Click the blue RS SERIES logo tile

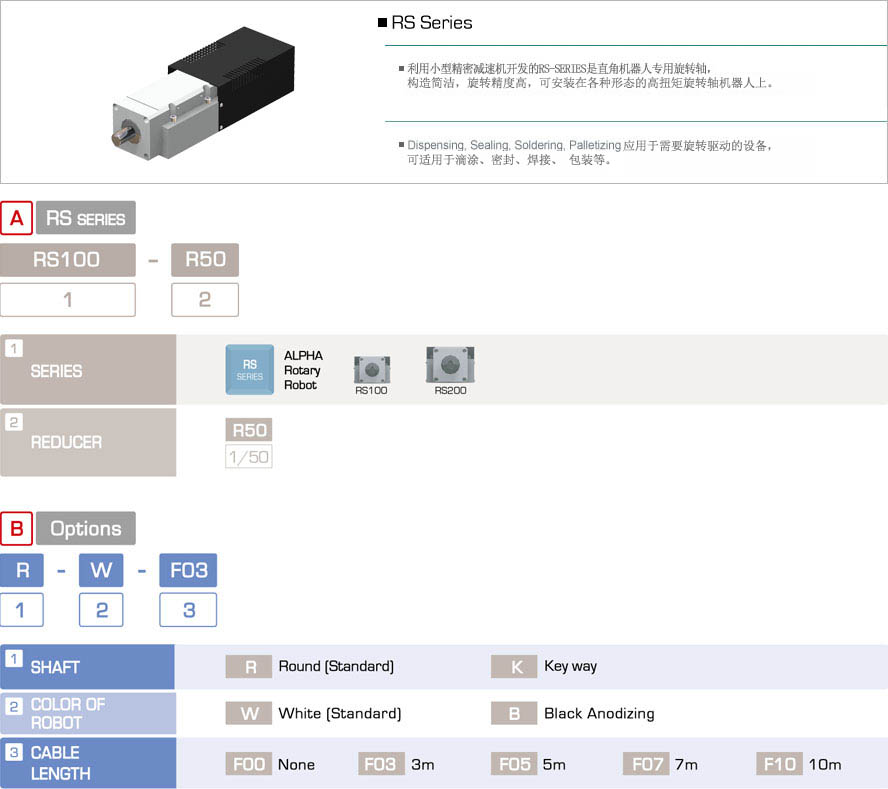point(250,369)
